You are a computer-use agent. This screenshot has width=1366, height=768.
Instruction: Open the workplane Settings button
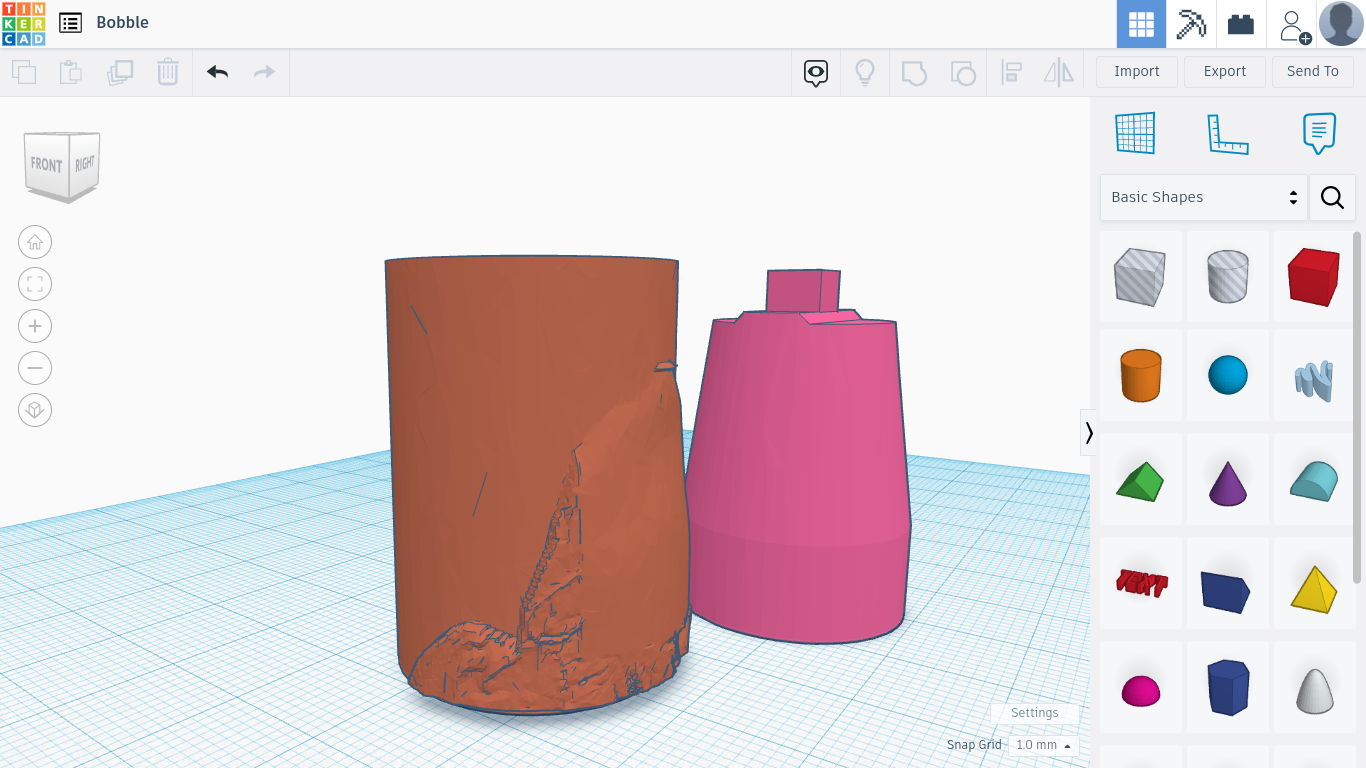click(x=1034, y=713)
